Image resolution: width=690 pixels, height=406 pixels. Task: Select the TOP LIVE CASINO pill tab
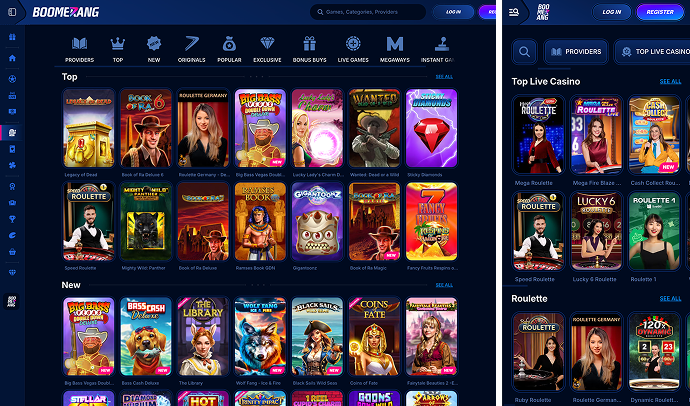(652, 51)
